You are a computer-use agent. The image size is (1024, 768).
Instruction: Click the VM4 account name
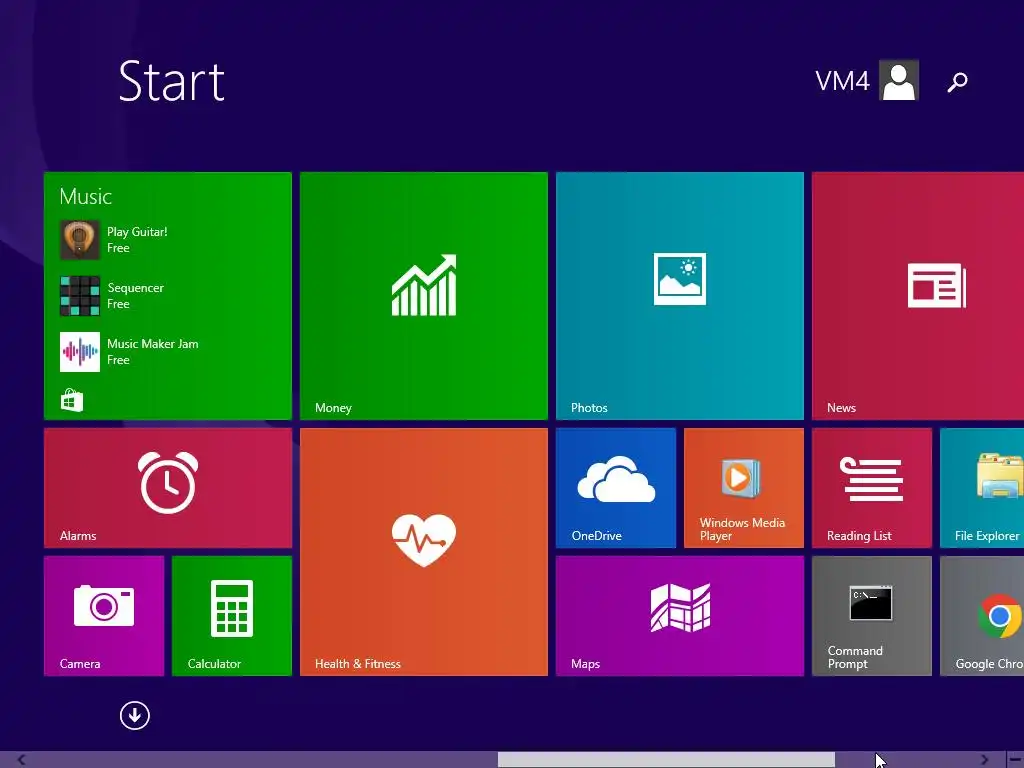point(842,81)
